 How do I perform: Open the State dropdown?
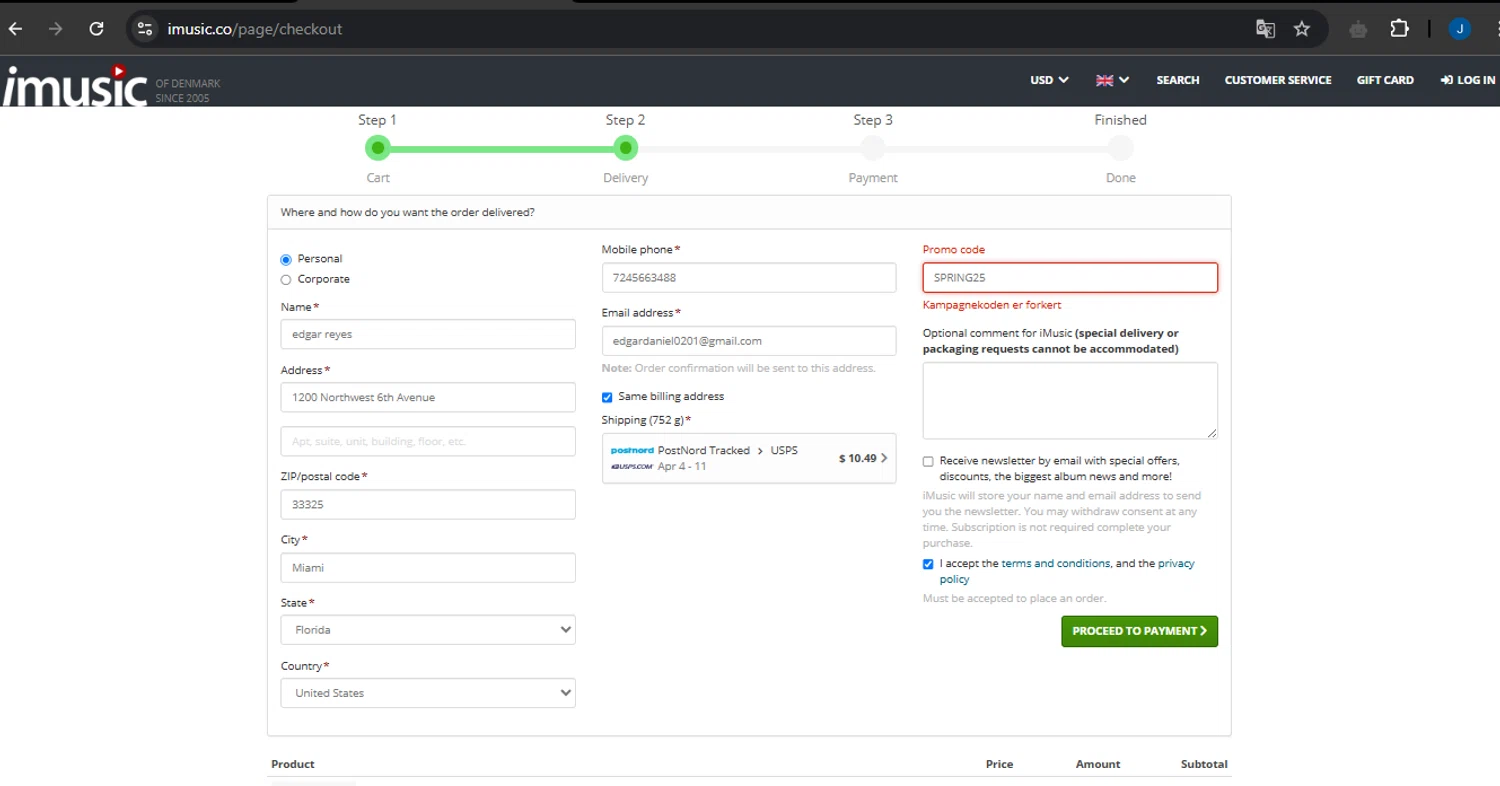428,630
